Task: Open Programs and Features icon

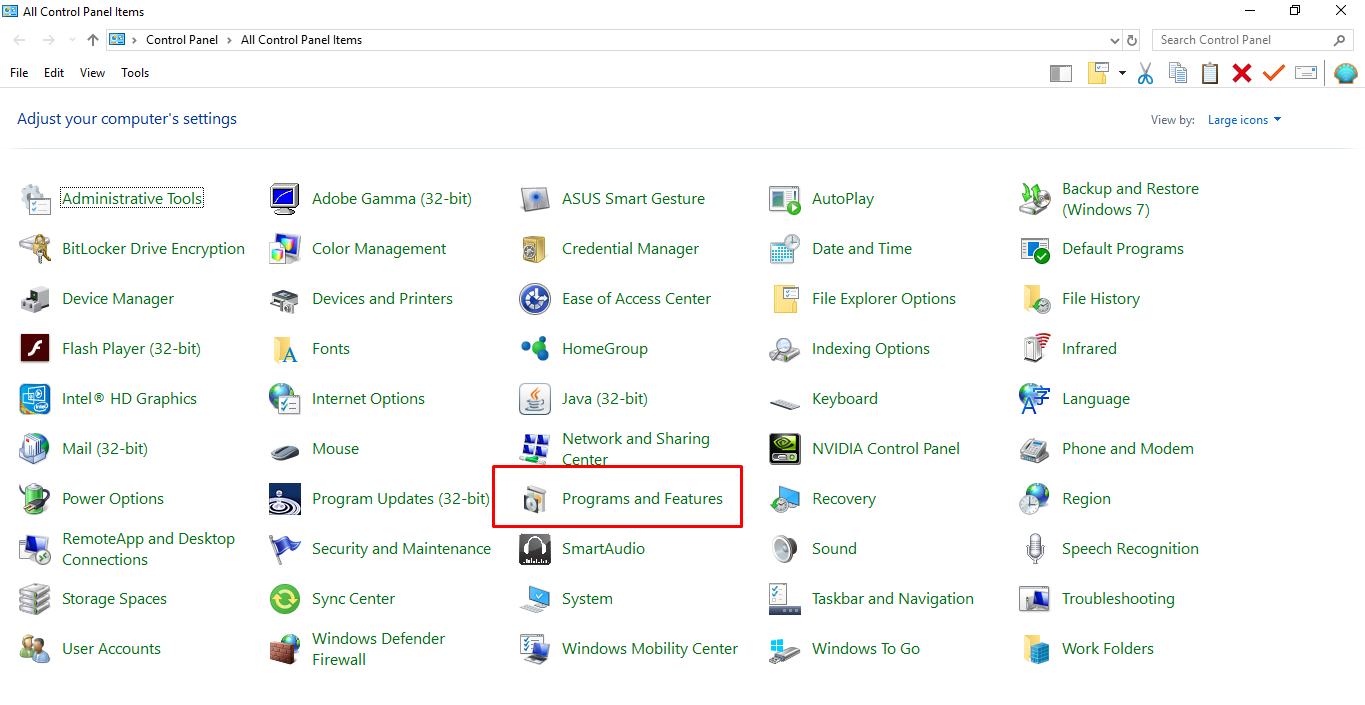Action: (x=535, y=499)
